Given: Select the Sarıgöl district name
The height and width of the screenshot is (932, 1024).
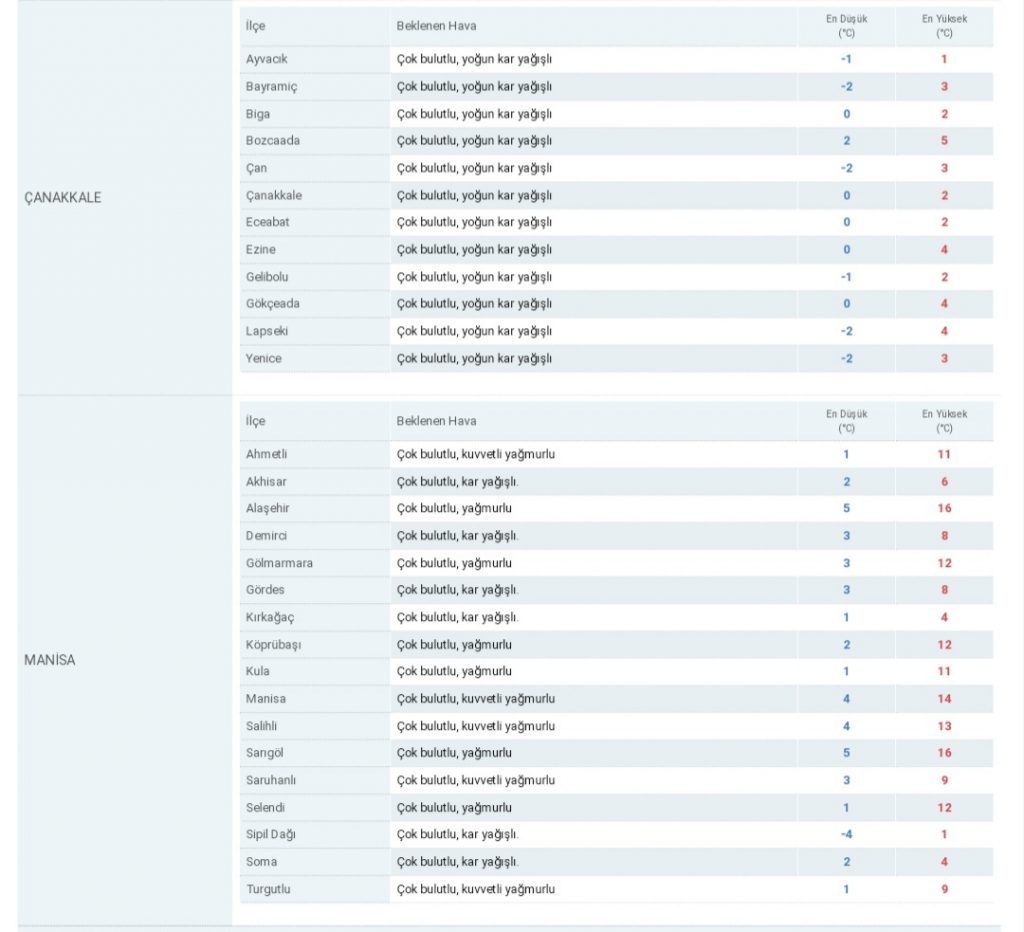Looking at the screenshot, I should tap(264, 753).
